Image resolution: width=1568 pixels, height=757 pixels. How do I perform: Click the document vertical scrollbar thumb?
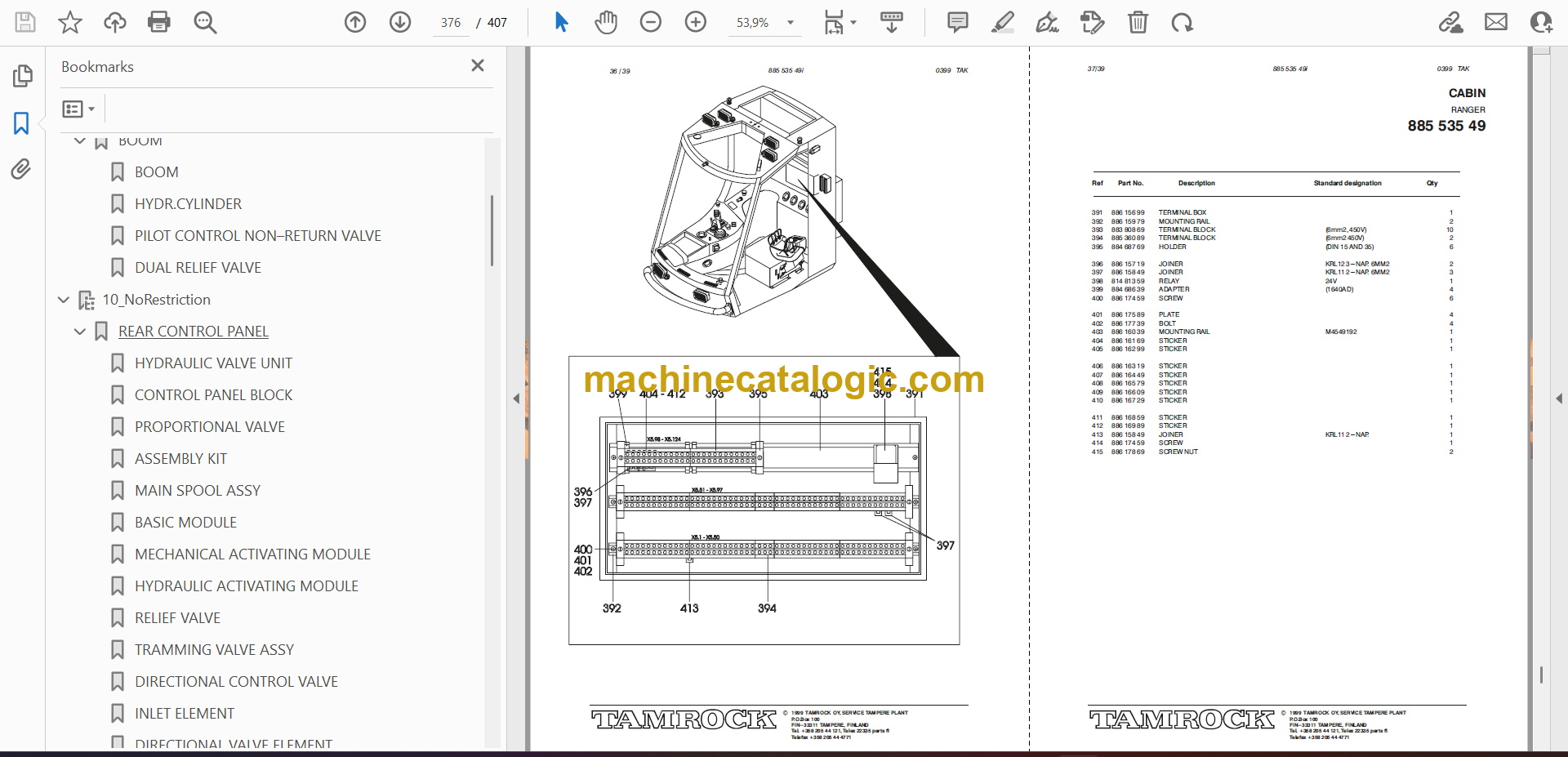1541,675
